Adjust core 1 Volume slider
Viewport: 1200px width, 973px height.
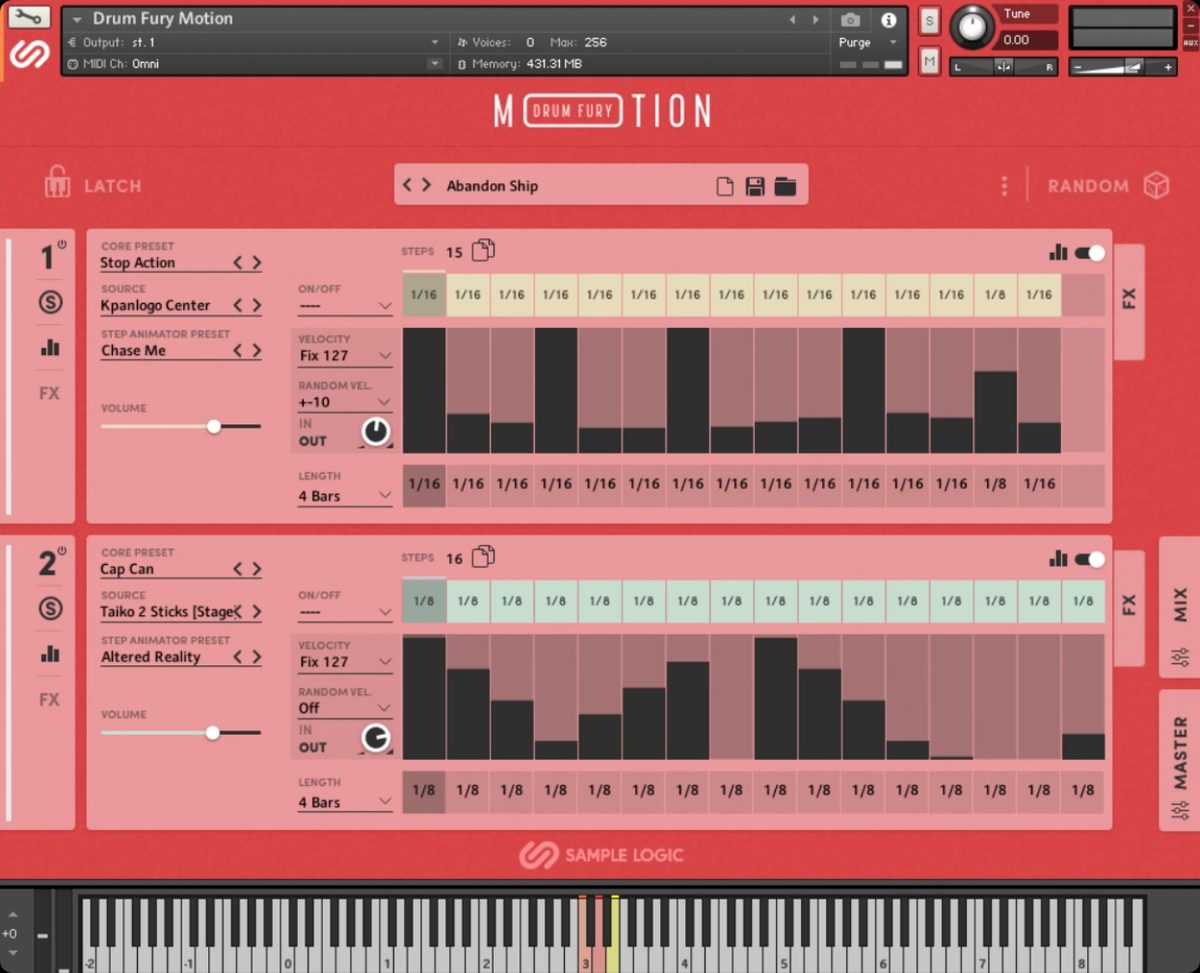(180, 426)
